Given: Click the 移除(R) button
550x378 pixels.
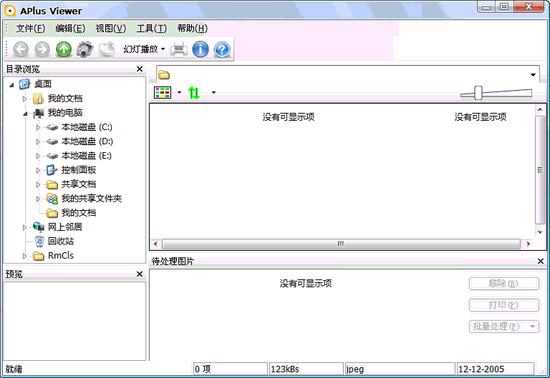Looking at the screenshot, I should click(504, 283).
